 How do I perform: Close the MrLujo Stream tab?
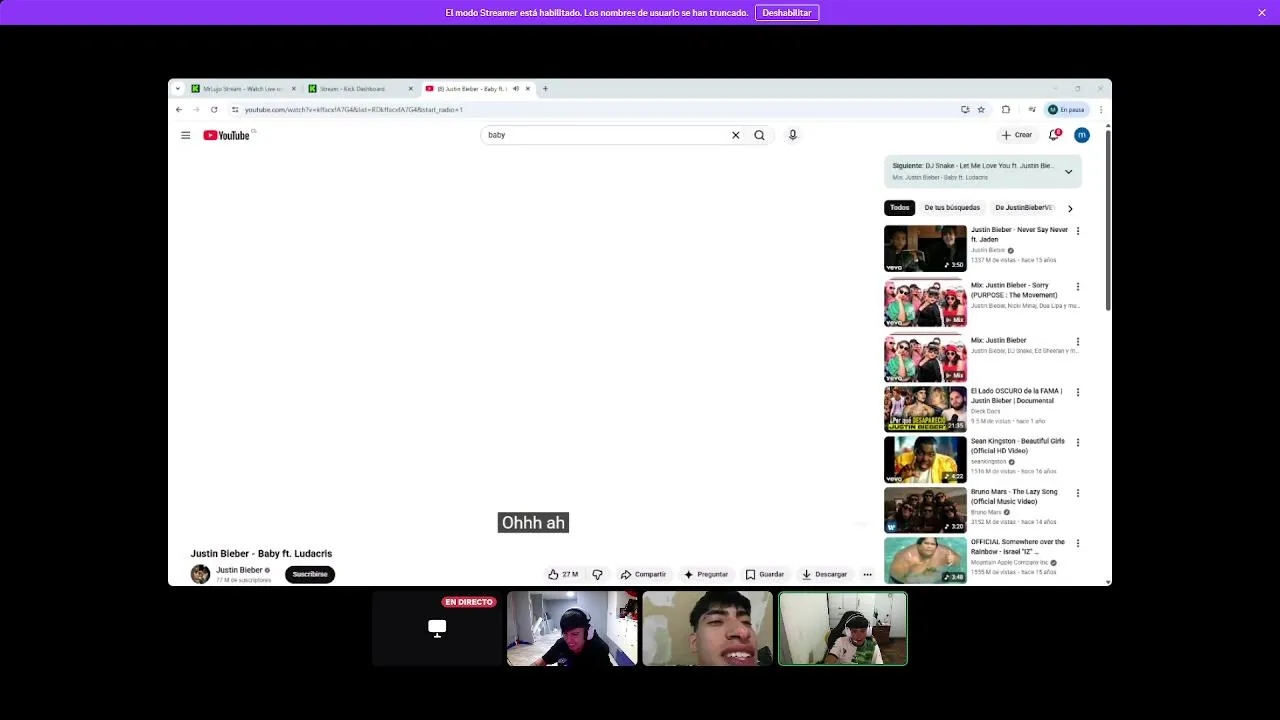pos(293,88)
